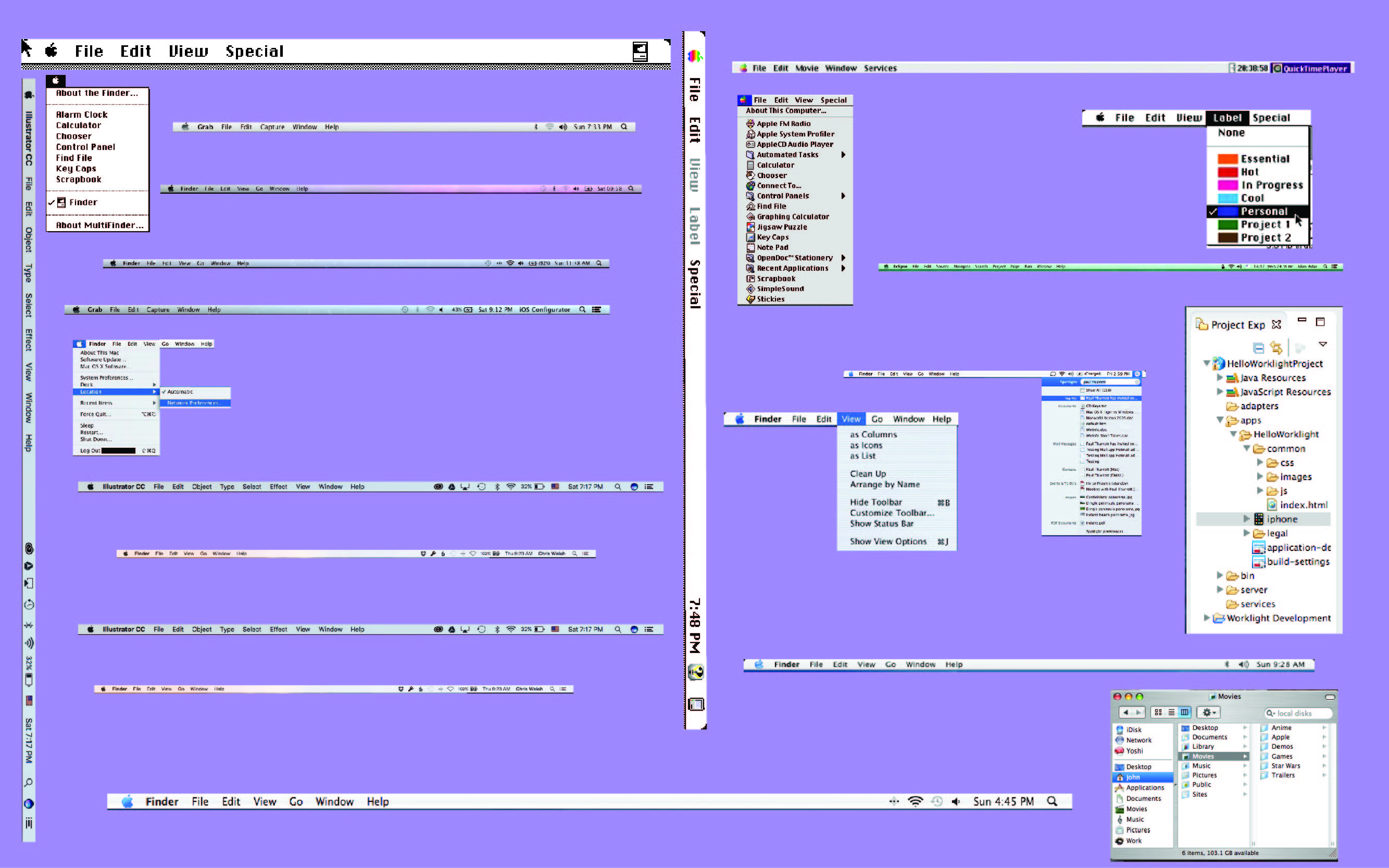Collapse the common folder in Project Explorer
Viewport: 1389px width, 868px height.
(1247, 448)
